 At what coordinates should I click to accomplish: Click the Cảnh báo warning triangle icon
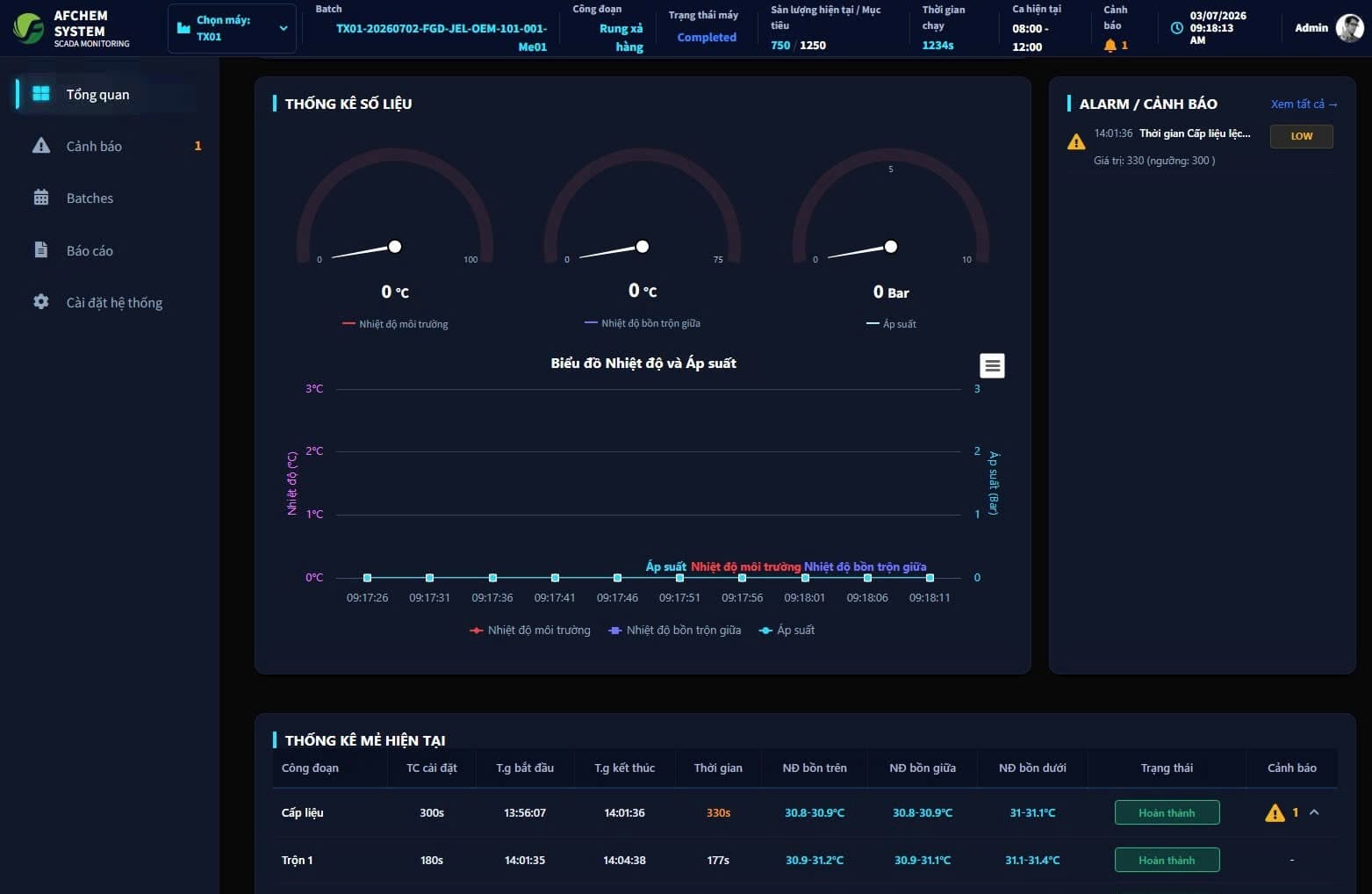tap(41, 146)
